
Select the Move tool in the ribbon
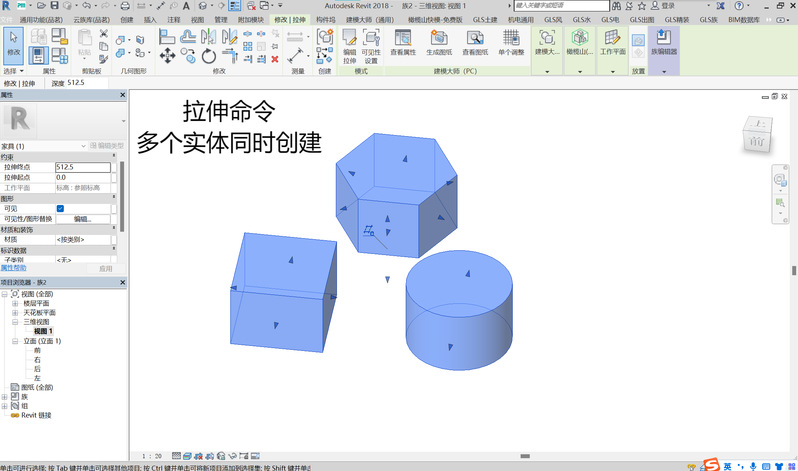click(x=167, y=55)
